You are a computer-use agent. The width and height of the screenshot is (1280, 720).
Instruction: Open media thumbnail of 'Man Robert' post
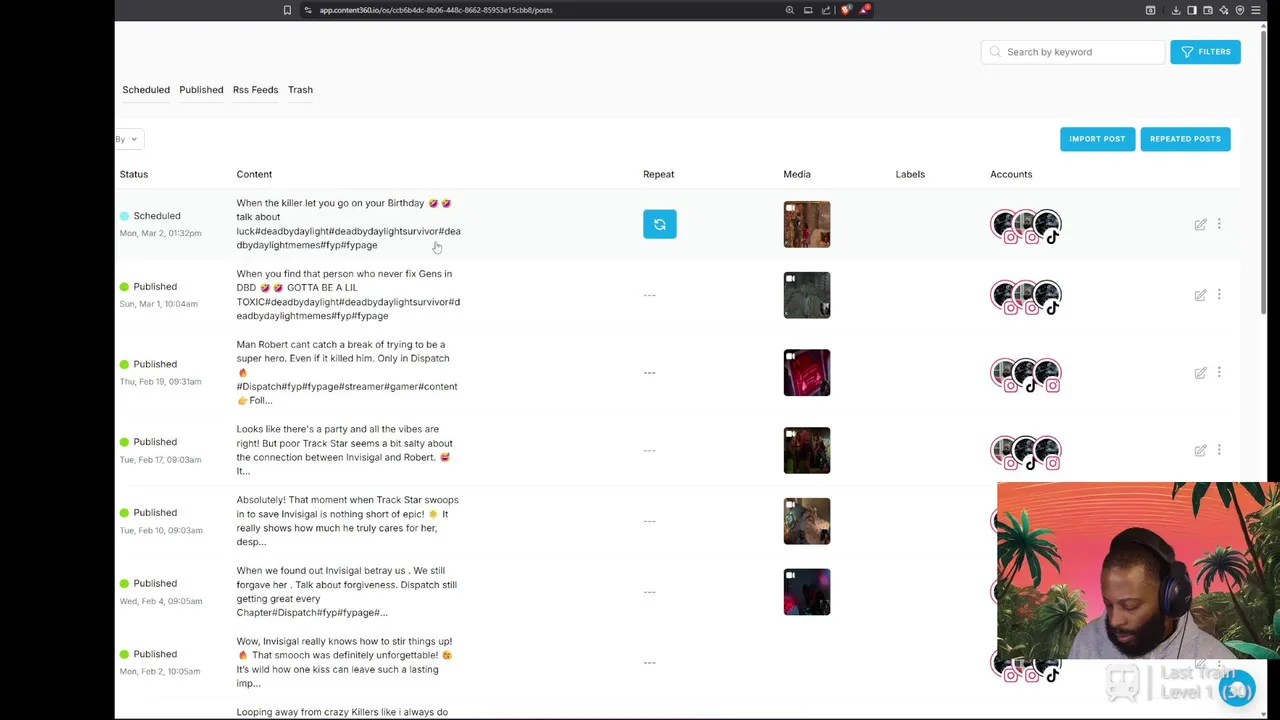pos(807,372)
